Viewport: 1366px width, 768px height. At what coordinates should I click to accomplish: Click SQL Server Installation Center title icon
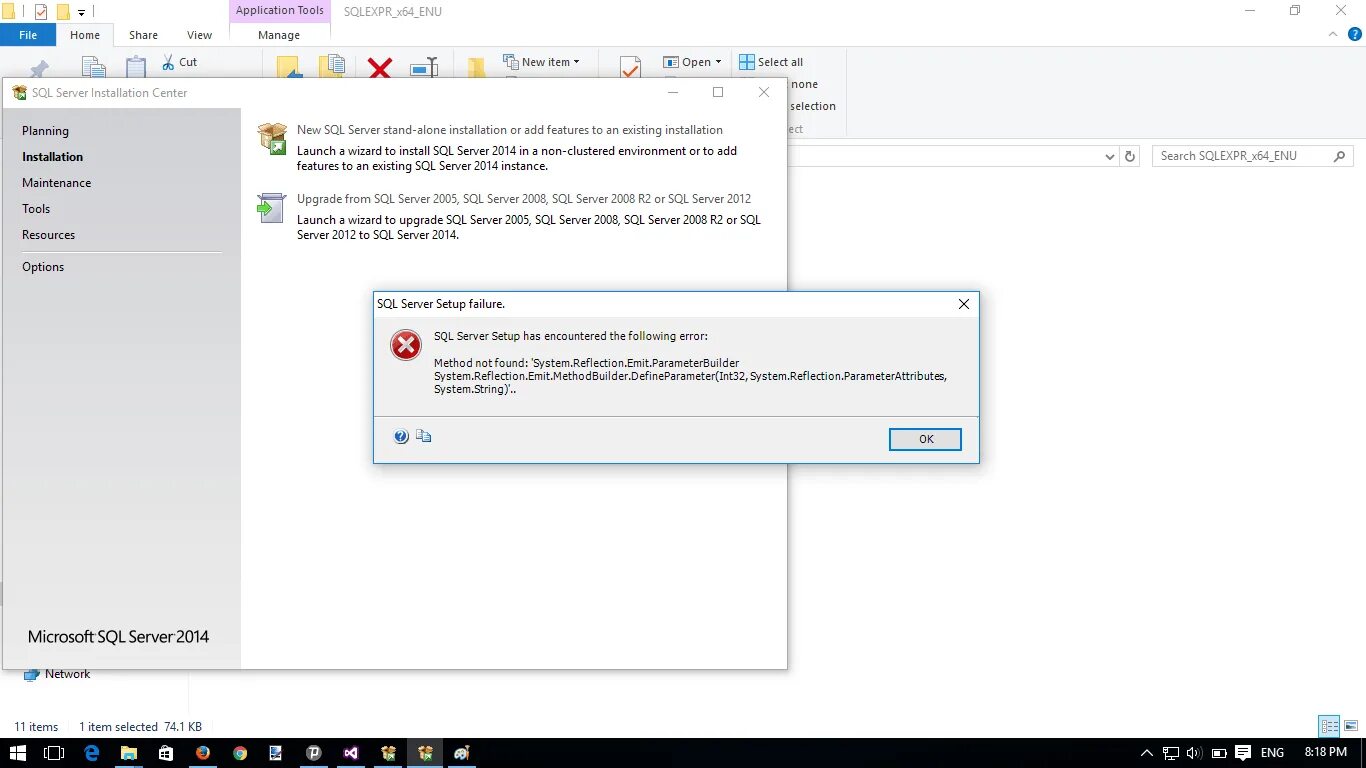(x=19, y=93)
